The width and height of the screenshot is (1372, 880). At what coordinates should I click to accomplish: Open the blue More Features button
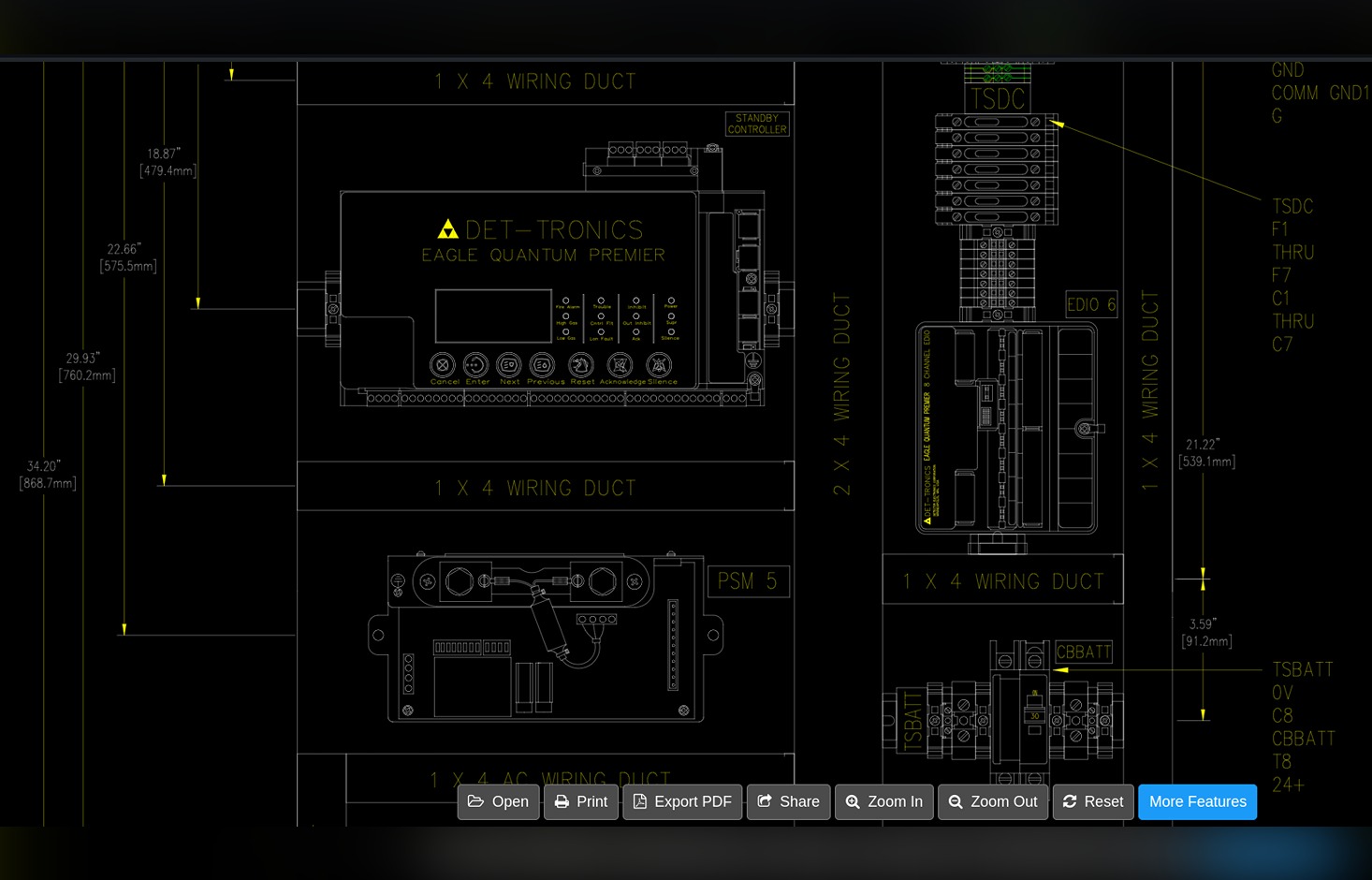pos(1197,801)
